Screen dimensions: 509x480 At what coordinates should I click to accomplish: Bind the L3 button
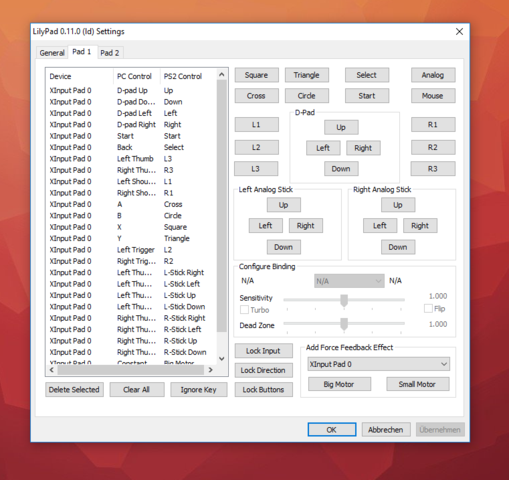coord(256,169)
